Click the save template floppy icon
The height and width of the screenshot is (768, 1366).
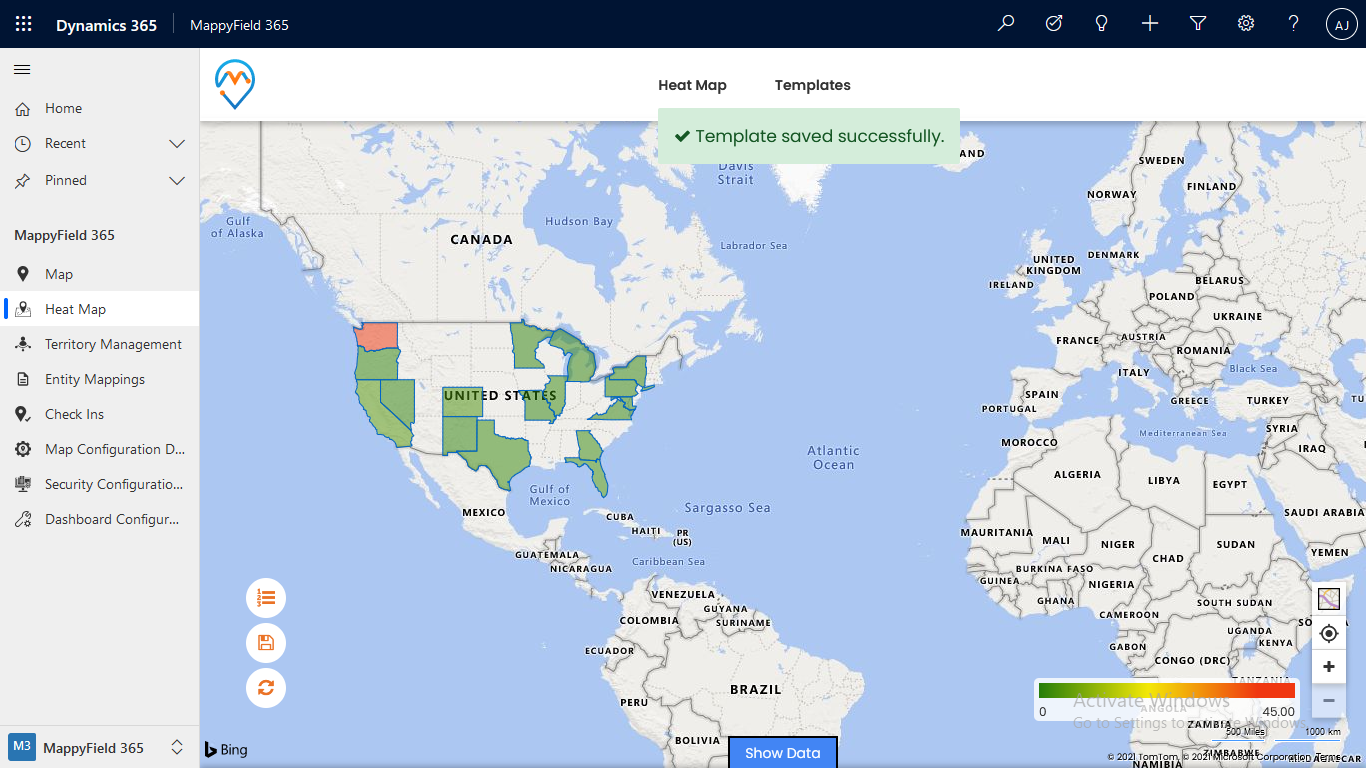(x=266, y=642)
